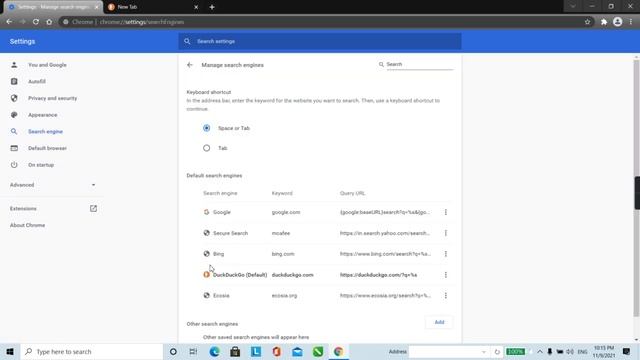Bookmark this page with the star
Screen dimensions: 640x360
(587, 22)
